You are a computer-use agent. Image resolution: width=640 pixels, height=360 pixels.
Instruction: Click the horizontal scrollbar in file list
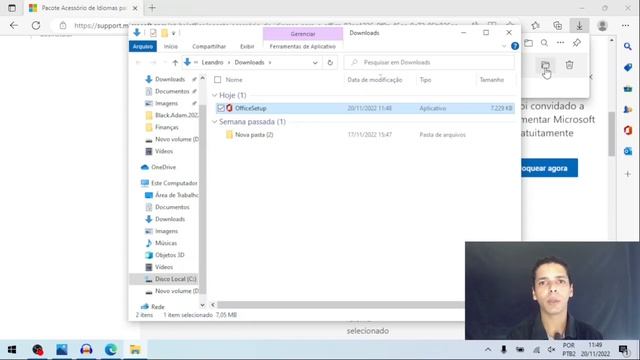pyautogui.click(x=340, y=305)
